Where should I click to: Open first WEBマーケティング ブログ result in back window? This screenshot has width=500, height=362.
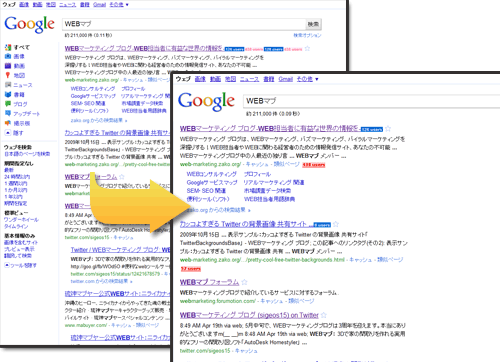coord(144,49)
